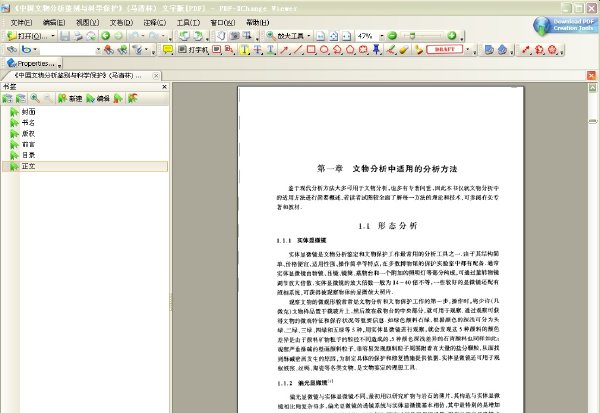This screenshot has height=413, width=600.
Task: Expand the 放大工具 dropdown arrow
Action: pyautogui.click(x=309, y=36)
